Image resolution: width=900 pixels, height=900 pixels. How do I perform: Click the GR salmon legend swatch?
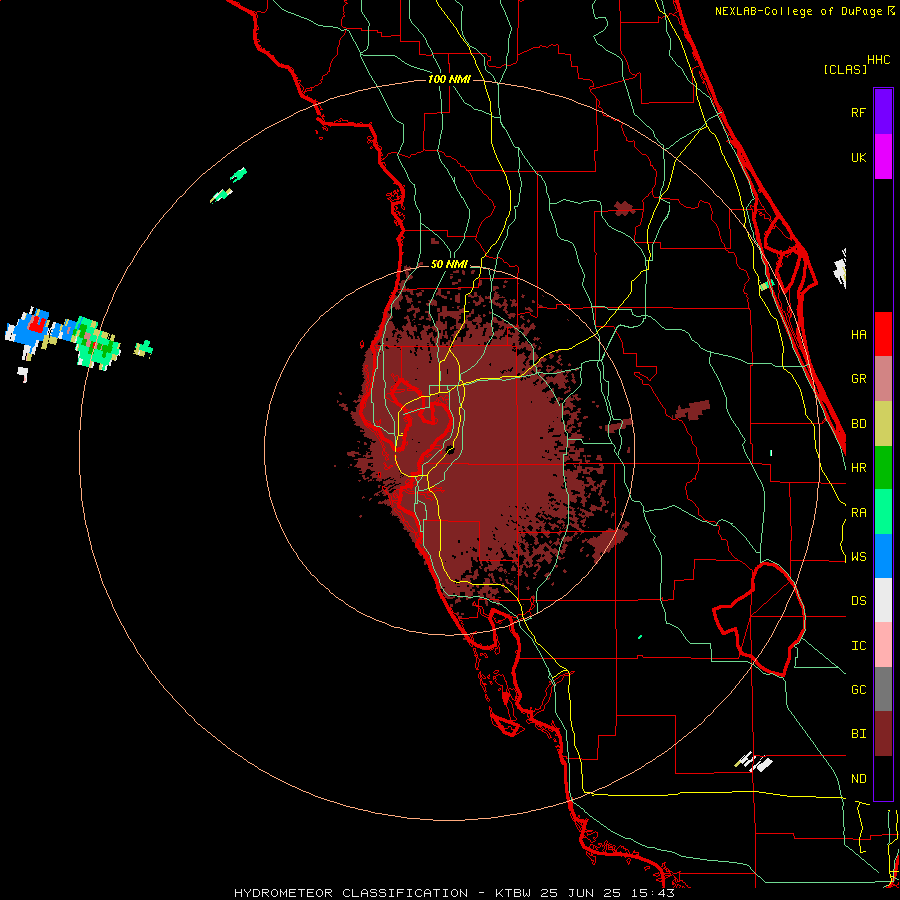[x=883, y=379]
